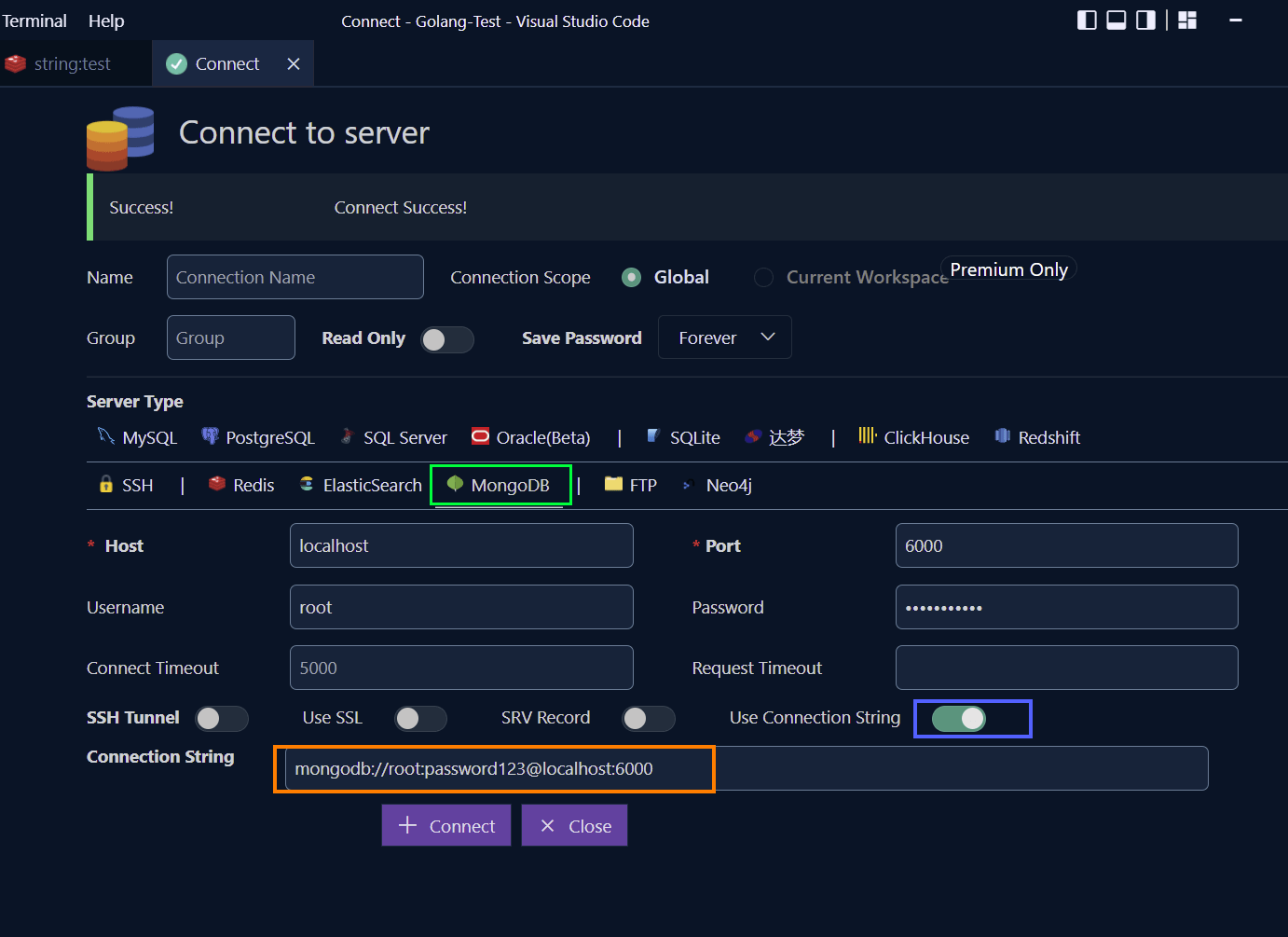Open the Terminal menu
This screenshot has height=937, width=1288.
tap(34, 21)
